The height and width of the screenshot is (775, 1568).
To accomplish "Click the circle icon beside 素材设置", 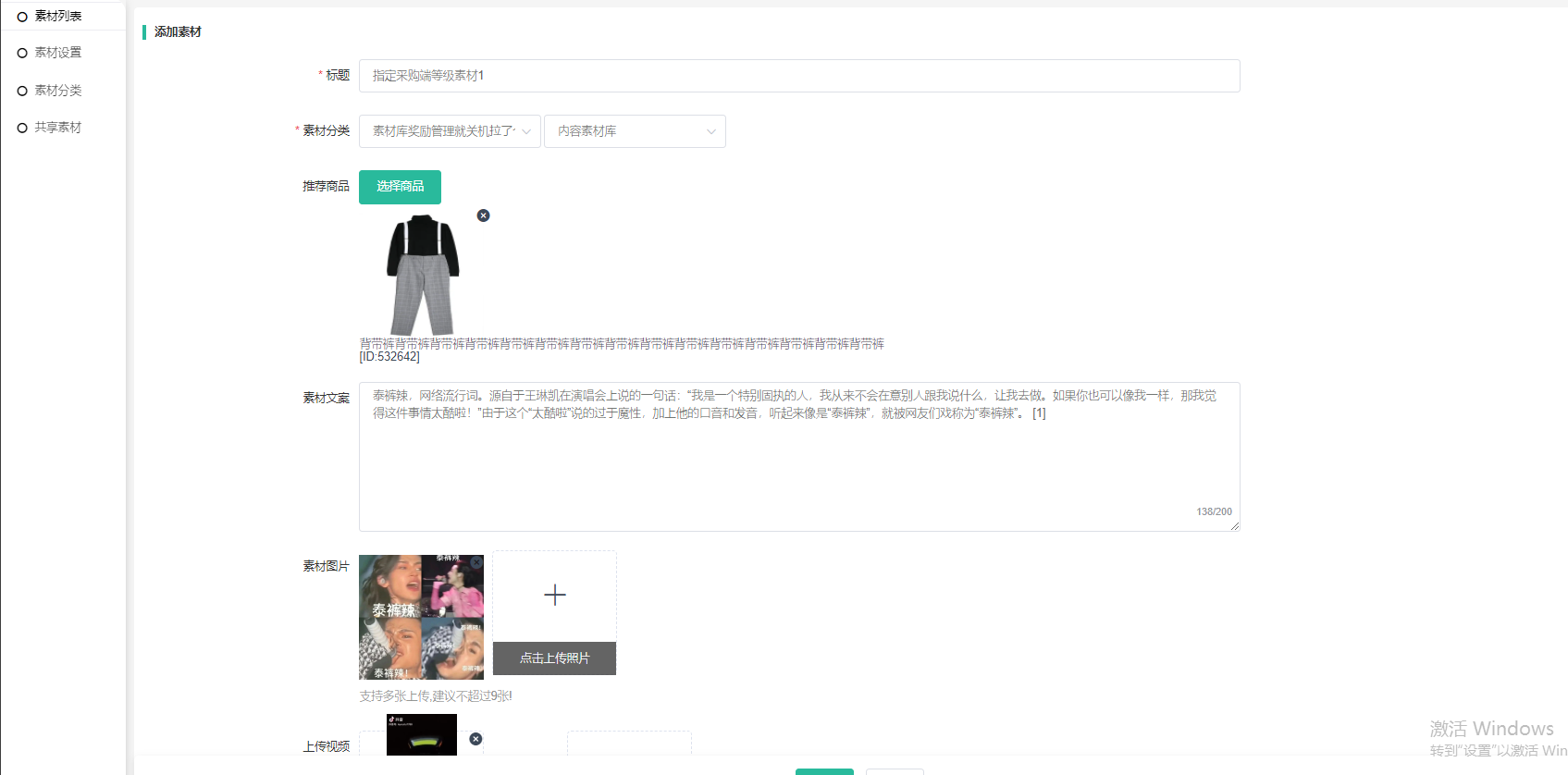I will 22,53.
